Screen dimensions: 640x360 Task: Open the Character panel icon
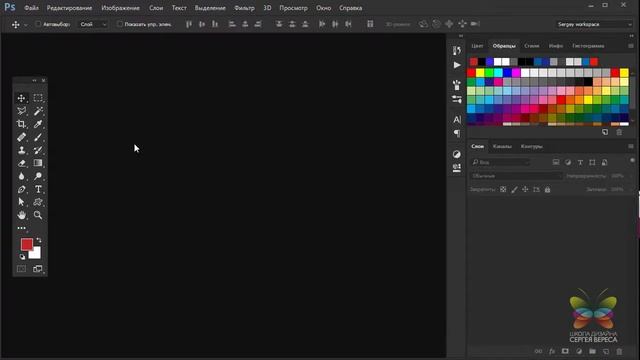(x=457, y=120)
